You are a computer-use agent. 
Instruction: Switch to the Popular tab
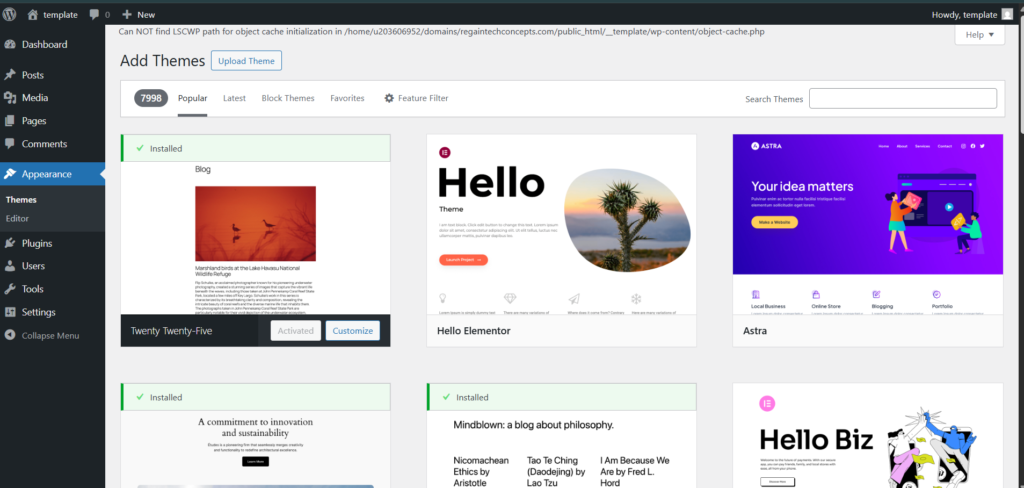(193, 98)
